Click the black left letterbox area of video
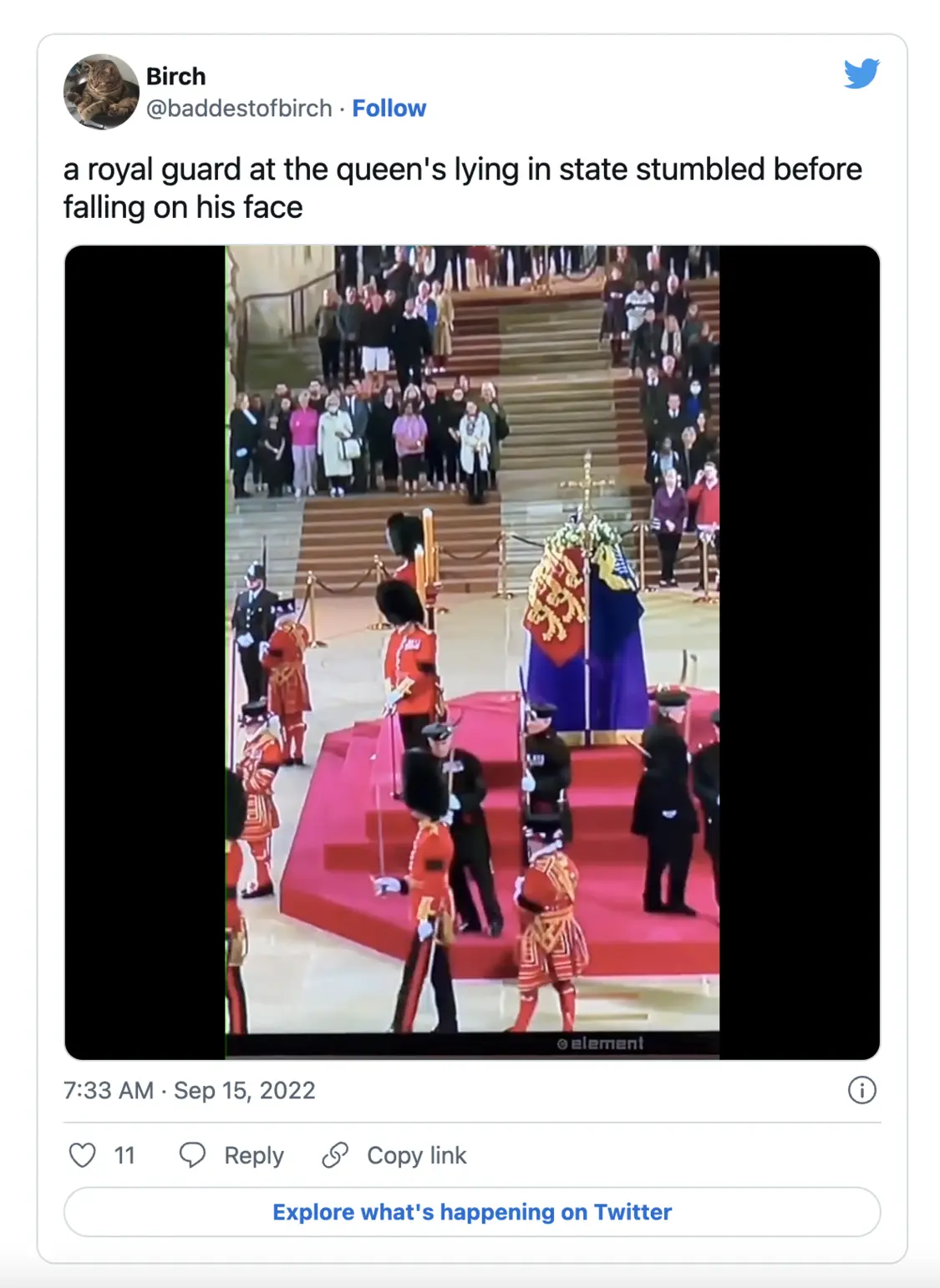The image size is (940, 1288). pyautogui.click(x=145, y=652)
